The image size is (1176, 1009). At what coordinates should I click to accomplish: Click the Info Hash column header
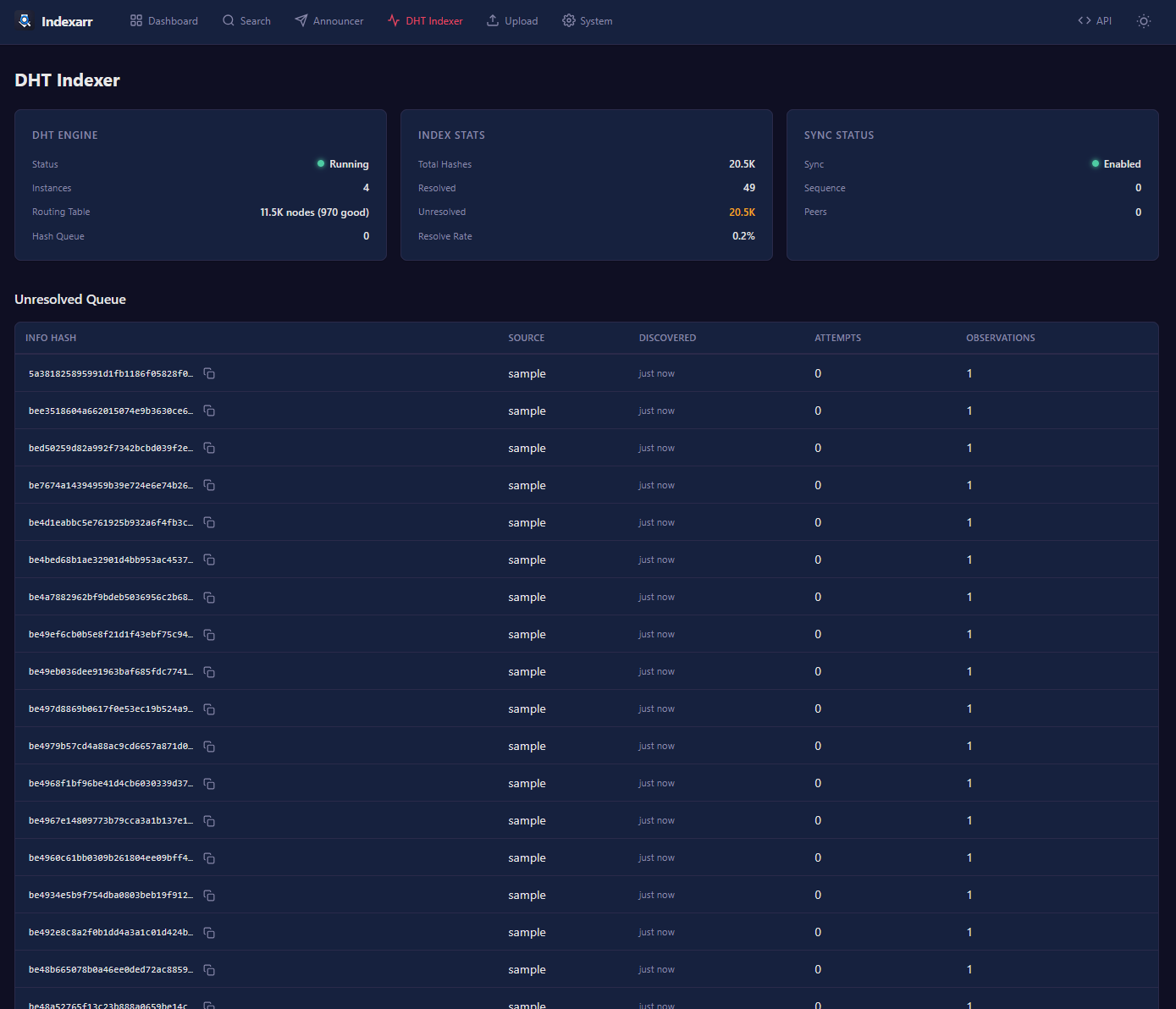[51, 338]
